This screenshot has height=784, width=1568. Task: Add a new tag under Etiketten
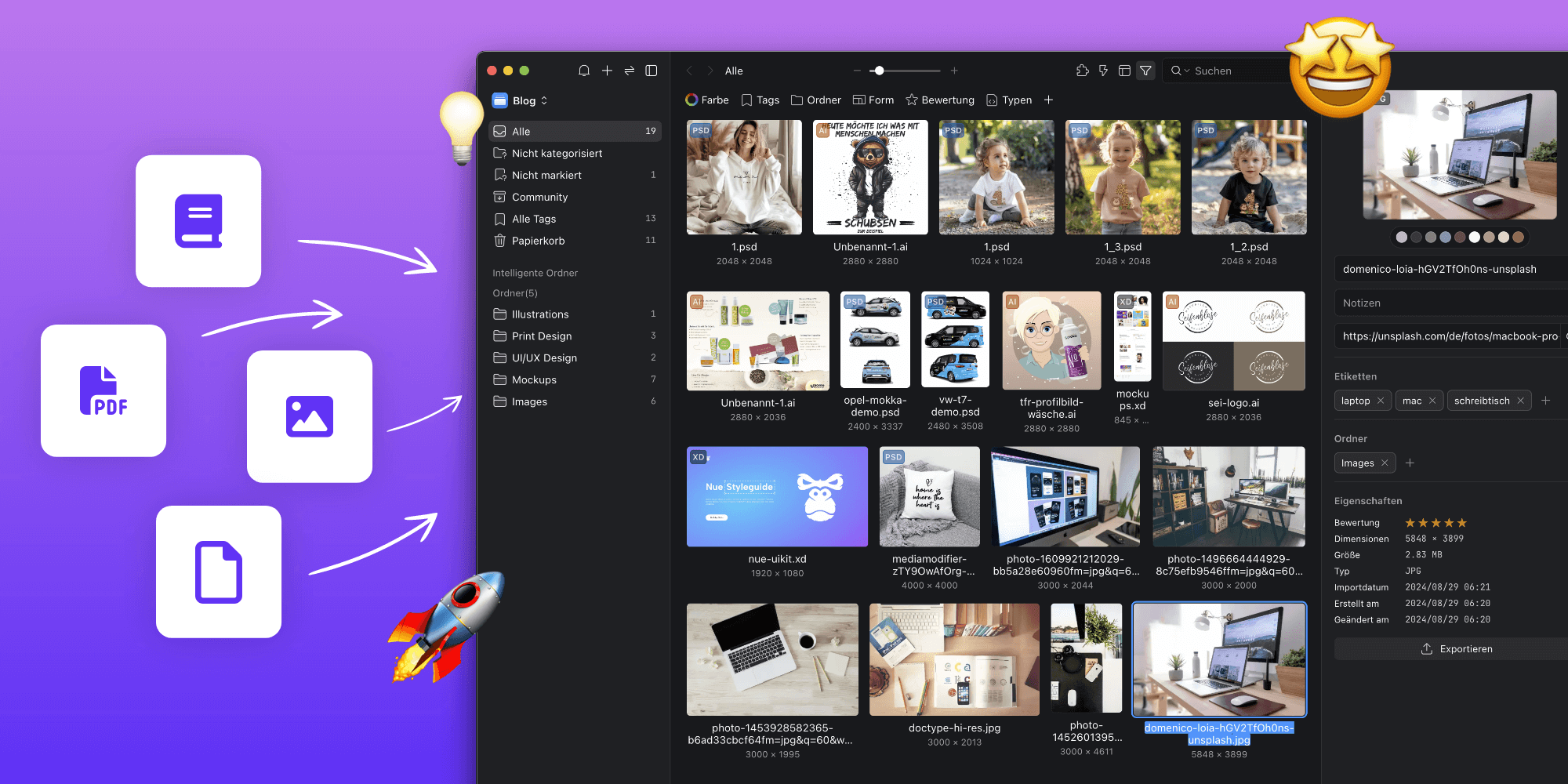[1546, 401]
